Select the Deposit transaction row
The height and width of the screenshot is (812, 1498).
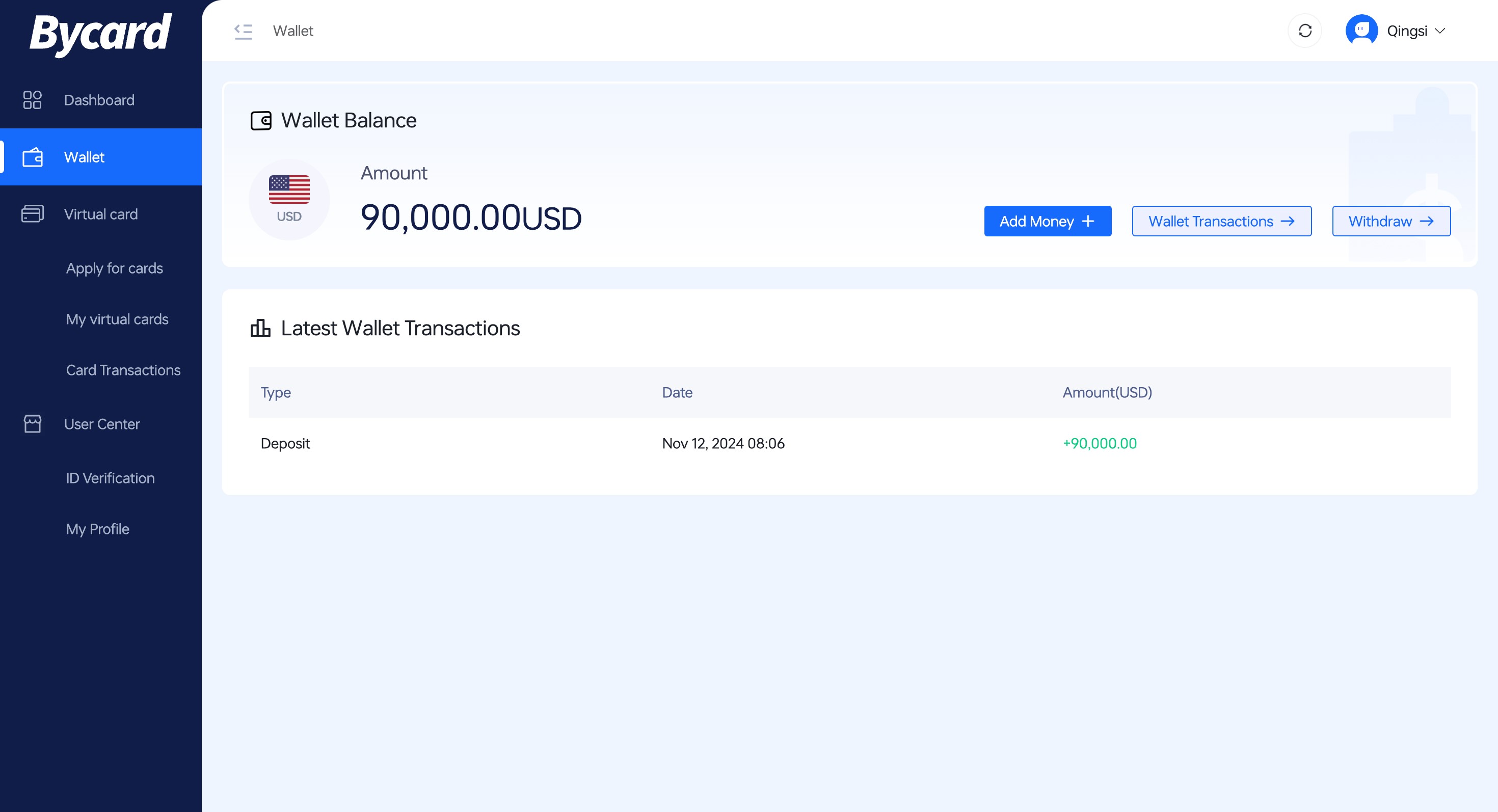click(x=285, y=443)
